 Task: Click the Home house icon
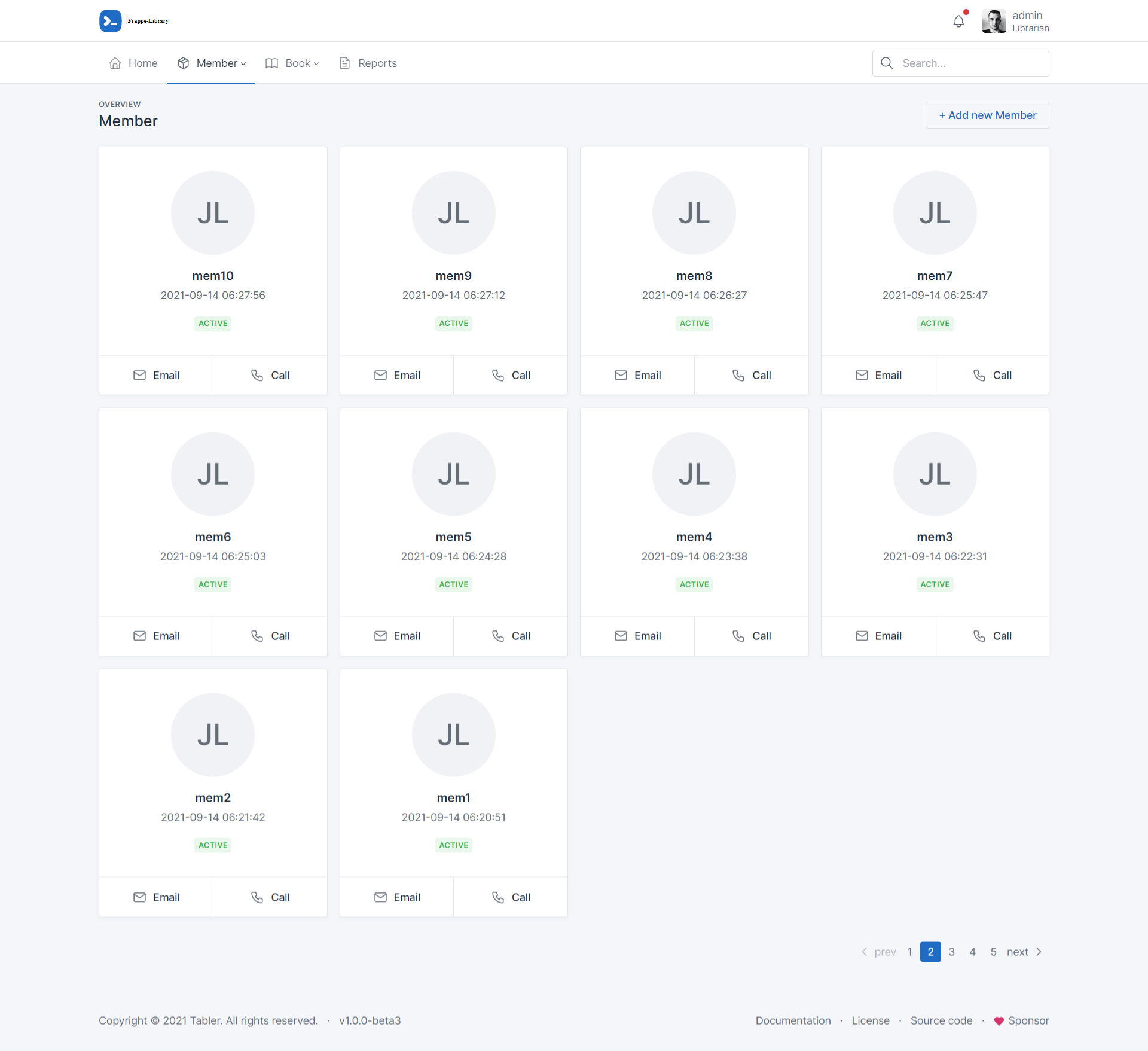[x=115, y=63]
